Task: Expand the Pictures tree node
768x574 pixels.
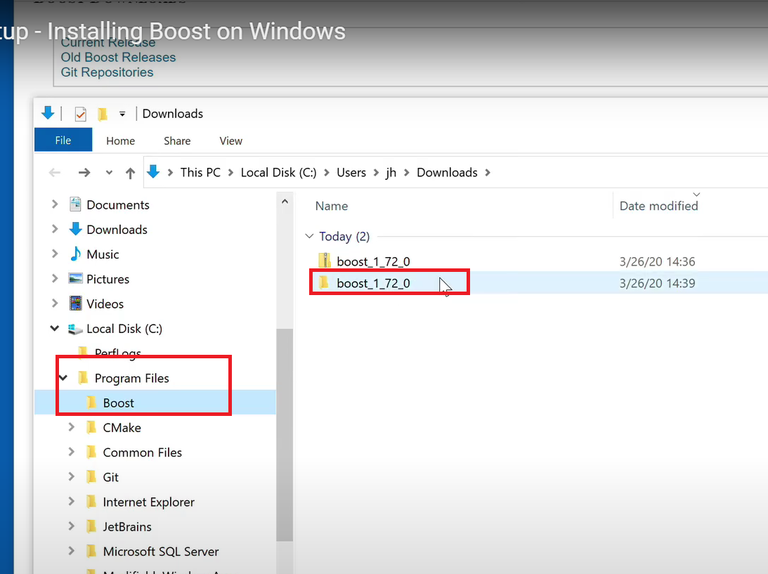Action: (55, 278)
